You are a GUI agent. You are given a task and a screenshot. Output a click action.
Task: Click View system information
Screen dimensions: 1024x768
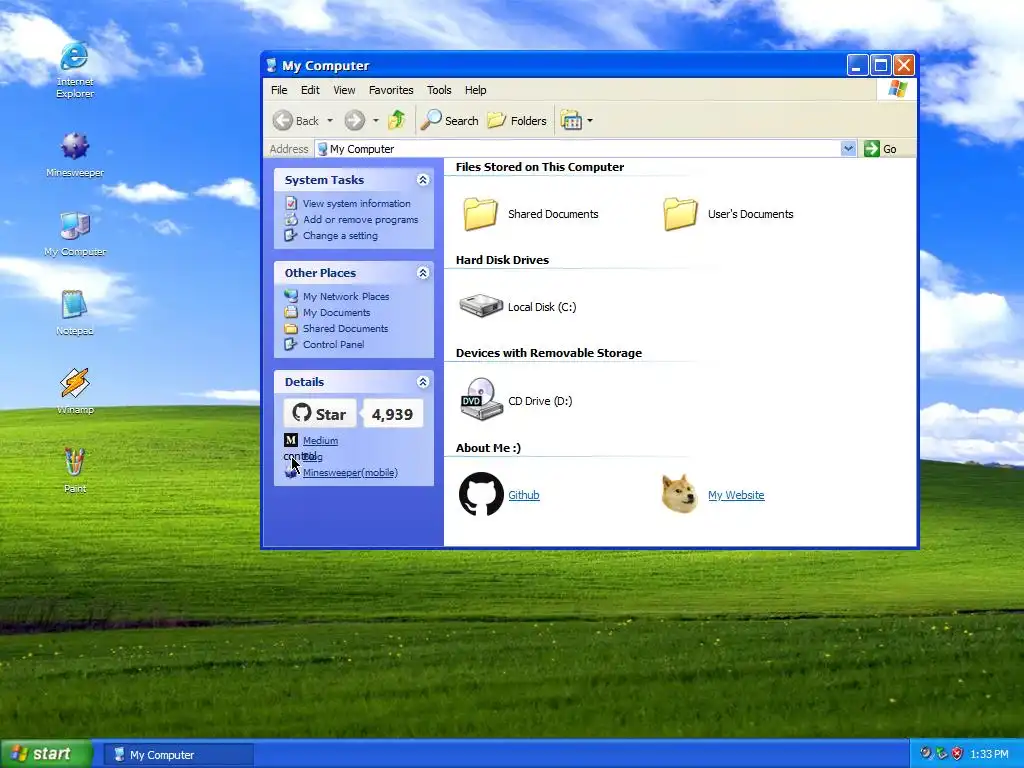(x=357, y=204)
